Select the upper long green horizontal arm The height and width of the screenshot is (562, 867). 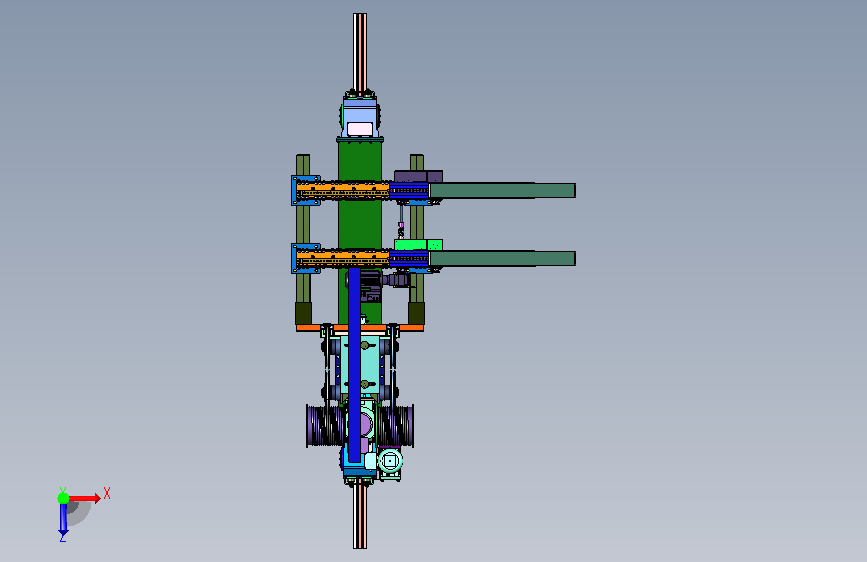502,190
